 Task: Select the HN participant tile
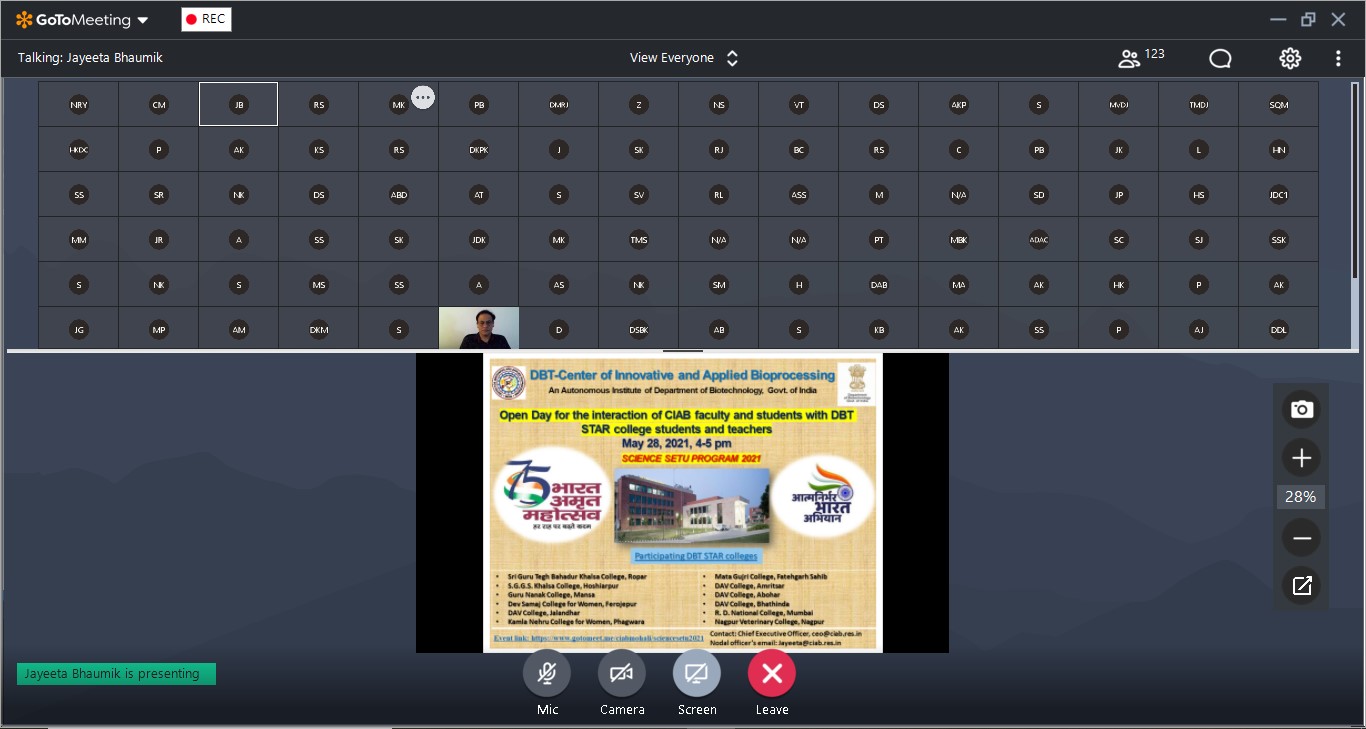tap(1279, 150)
